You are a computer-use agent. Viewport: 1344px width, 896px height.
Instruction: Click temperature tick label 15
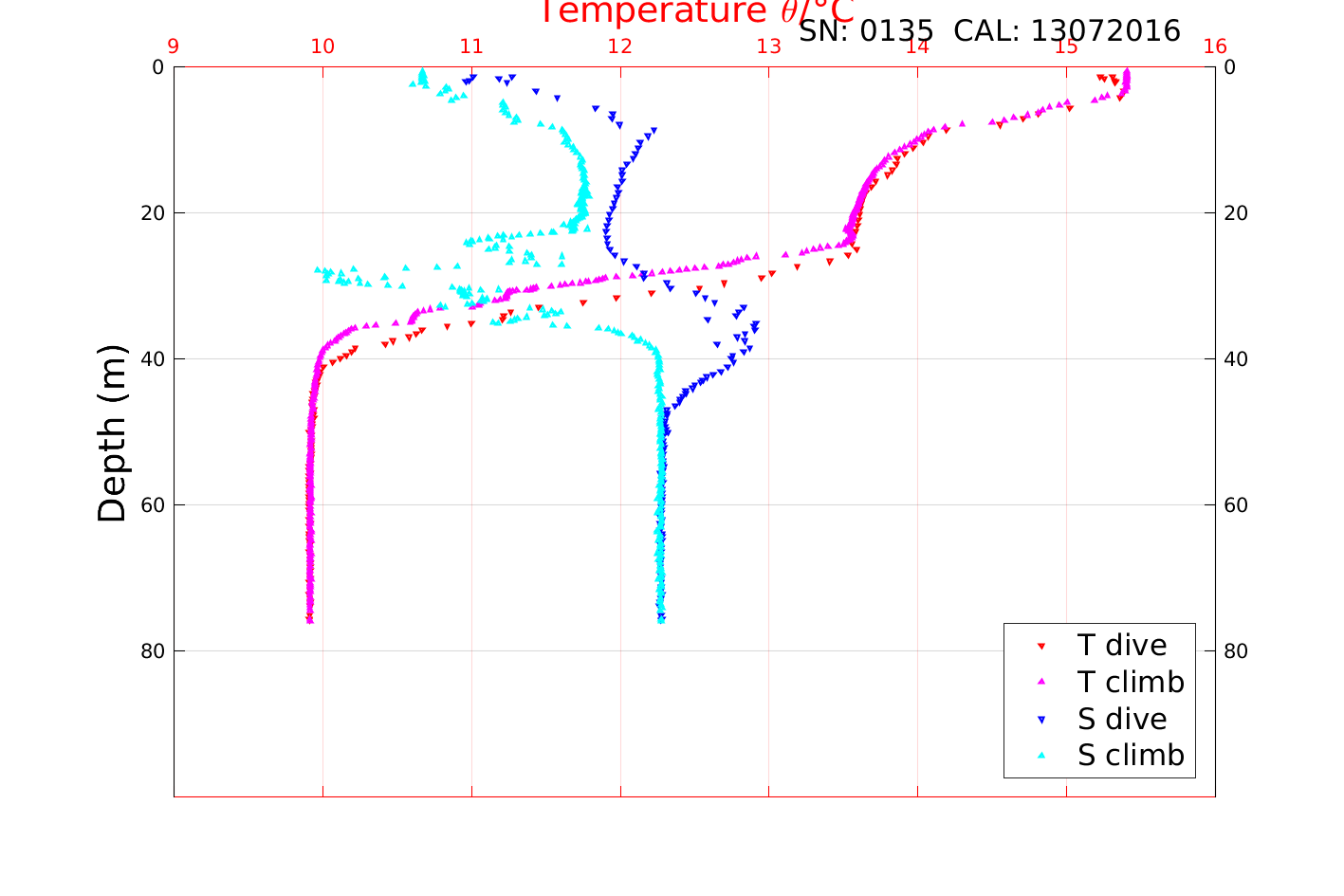click(1066, 46)
